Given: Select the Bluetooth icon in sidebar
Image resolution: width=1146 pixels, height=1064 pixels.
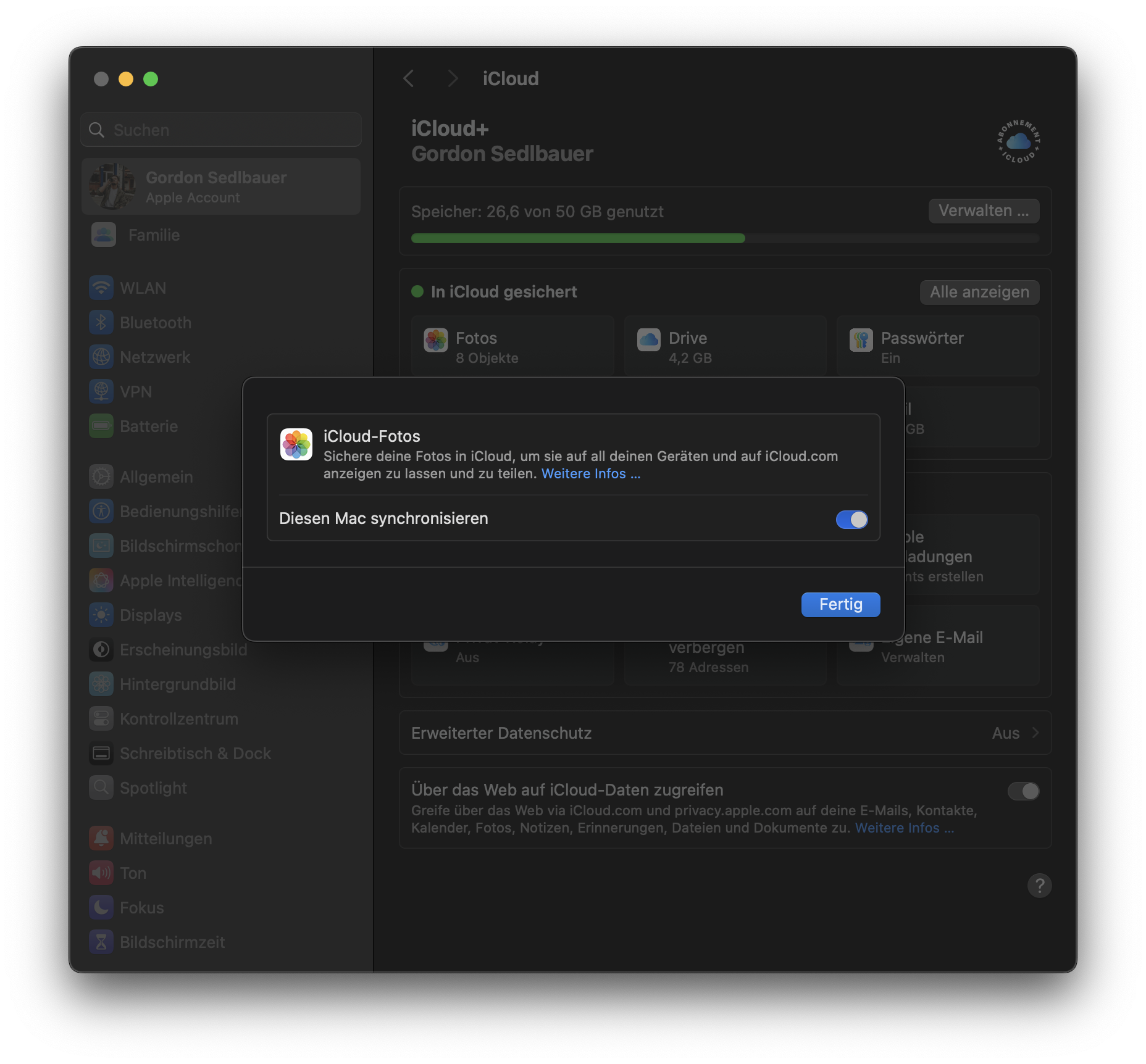Looking at the screenshot, I should (101, 322).
